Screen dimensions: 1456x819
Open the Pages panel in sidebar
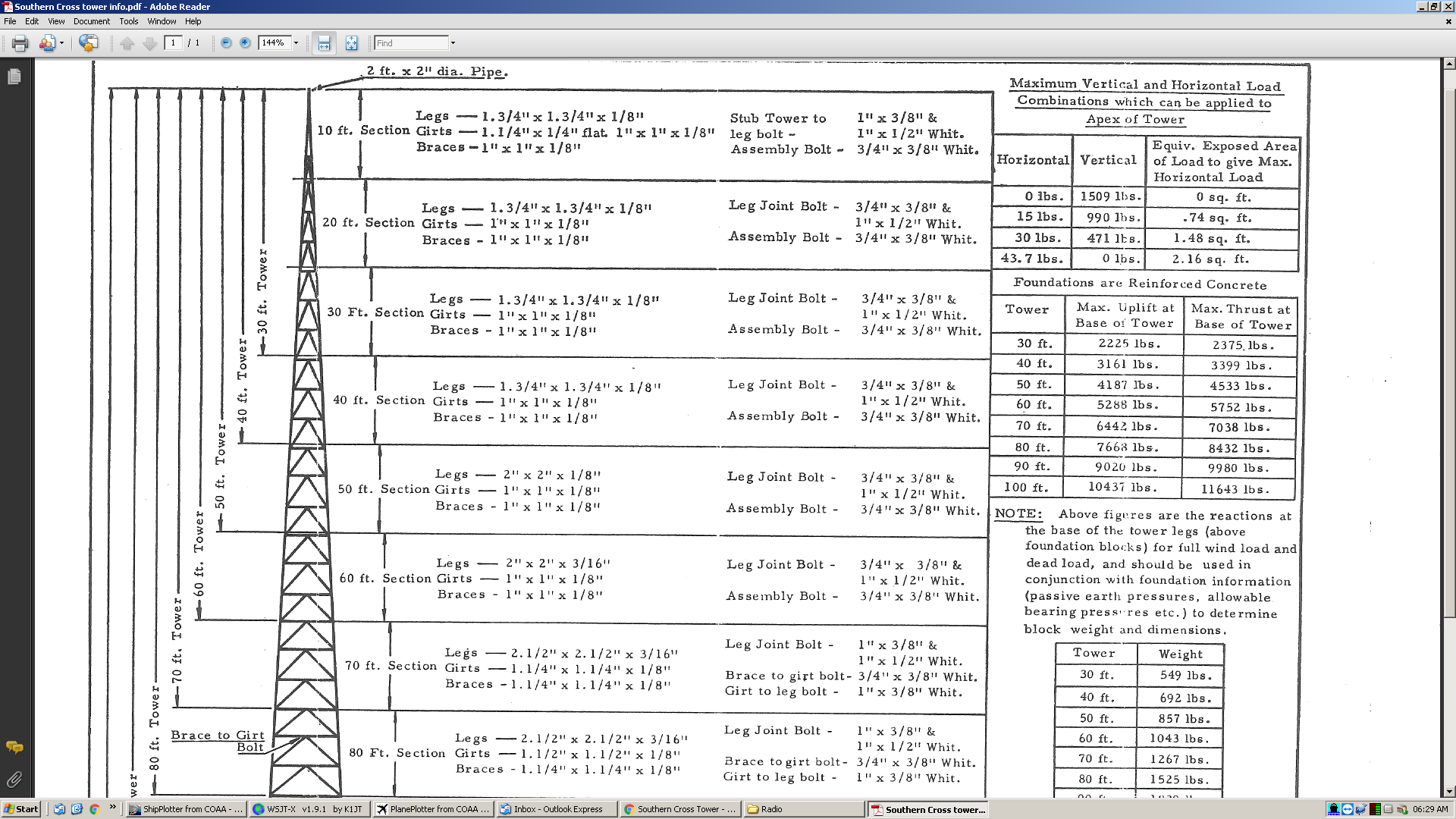[x=14, y=77]
